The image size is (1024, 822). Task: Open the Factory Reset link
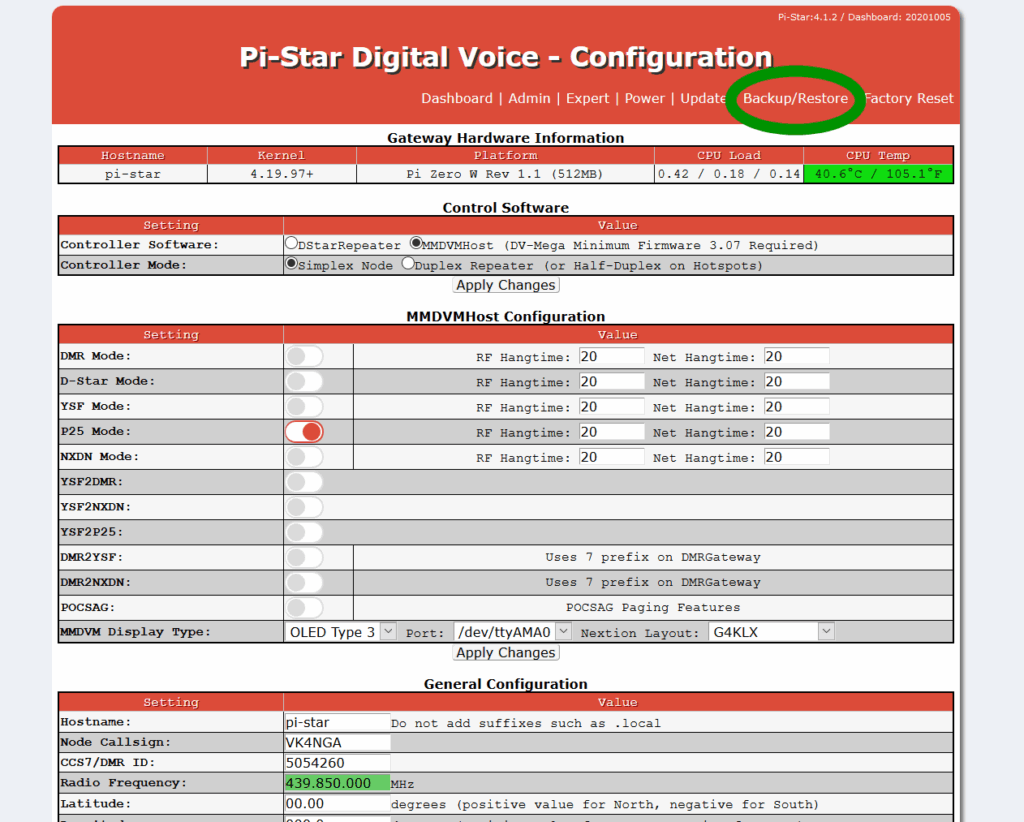pos(908,99)
